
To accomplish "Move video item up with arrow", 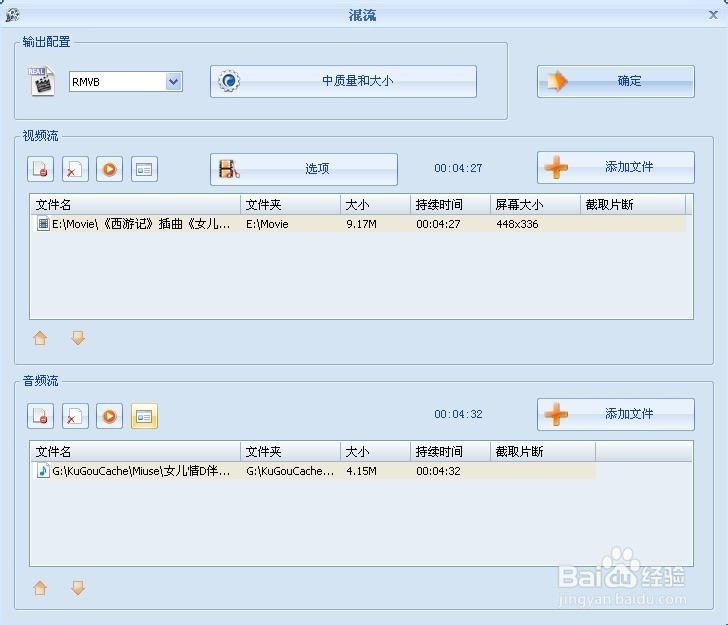I will click(40, 338).
